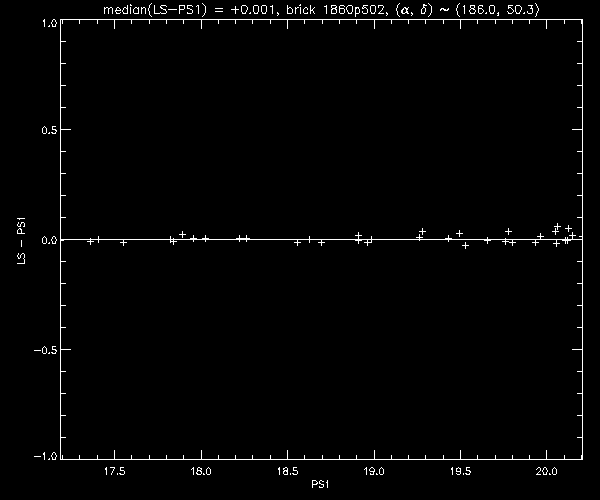Viewport: 600px width, 500px height.
Task: Select the x-axis tick label 20.0
Action: 546,471
